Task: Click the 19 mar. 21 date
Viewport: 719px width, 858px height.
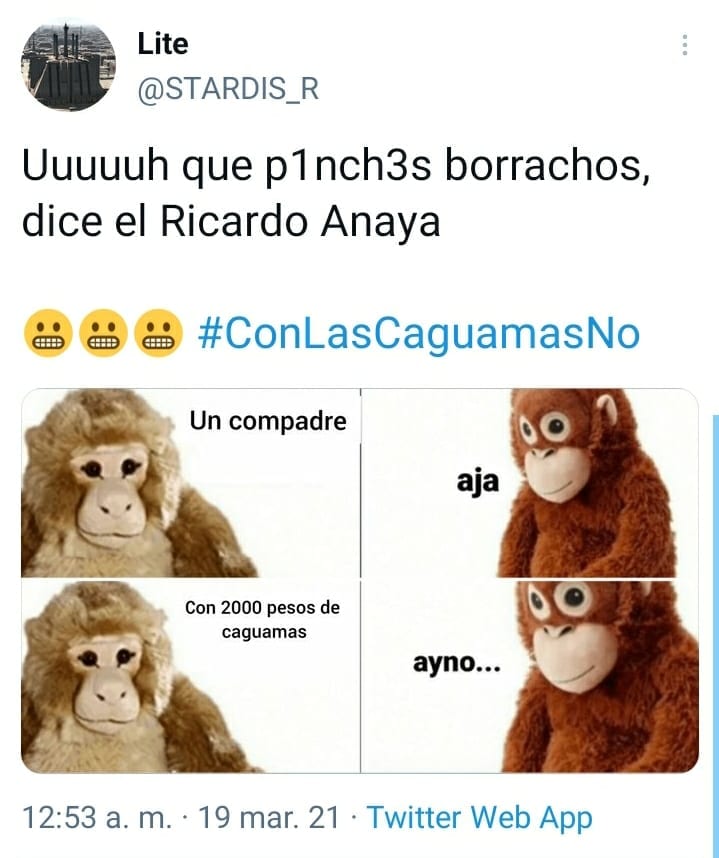Action: point(269,818)
